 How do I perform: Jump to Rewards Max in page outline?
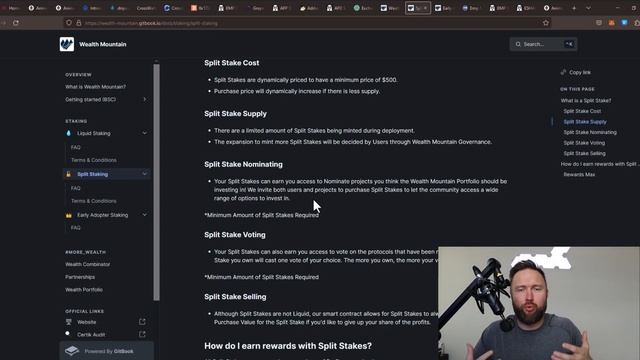(x=579, y=174)
